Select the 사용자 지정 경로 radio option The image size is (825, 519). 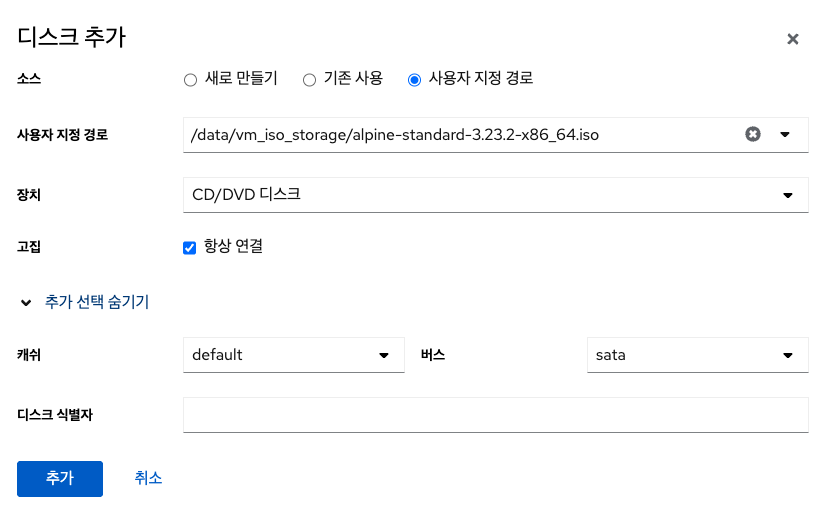414,80
